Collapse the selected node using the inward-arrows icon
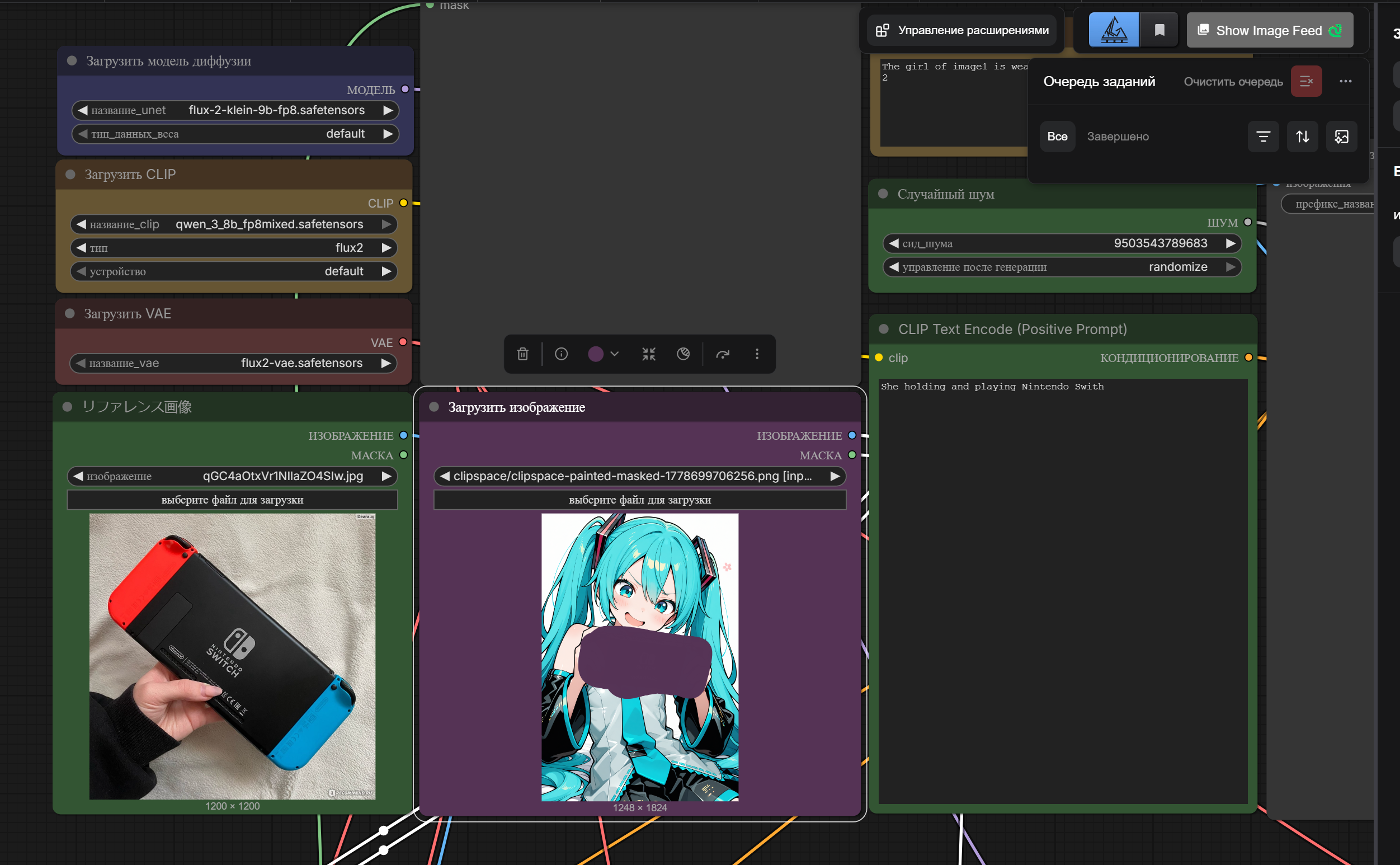 point(648,354)
